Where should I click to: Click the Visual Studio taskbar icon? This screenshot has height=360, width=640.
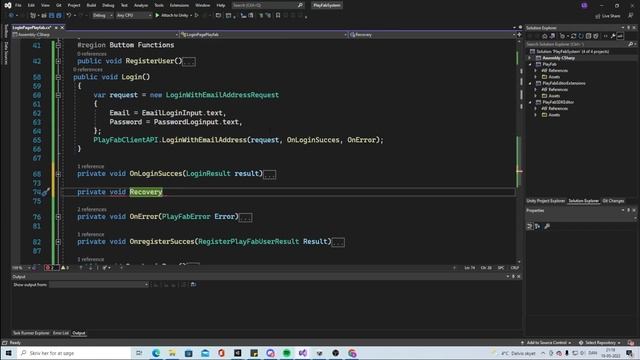[x=303, y=353]
